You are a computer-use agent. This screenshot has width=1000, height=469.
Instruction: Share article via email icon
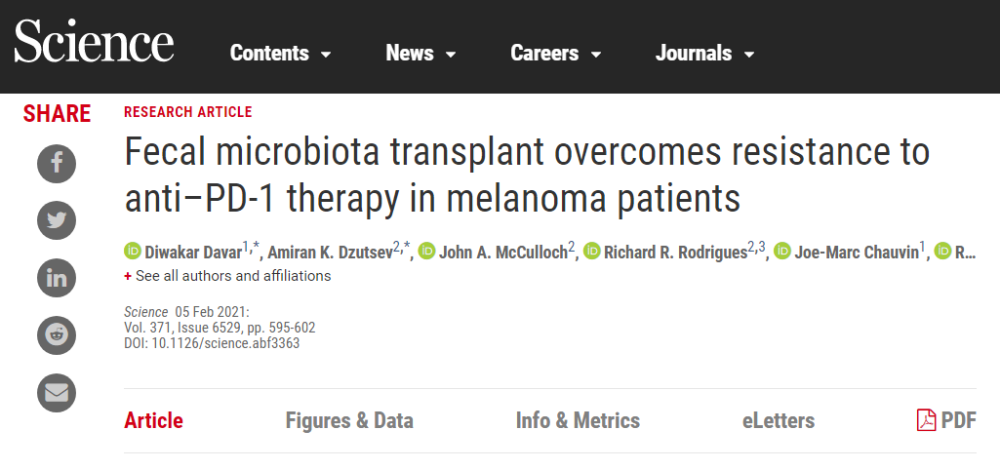coord(56,392)
